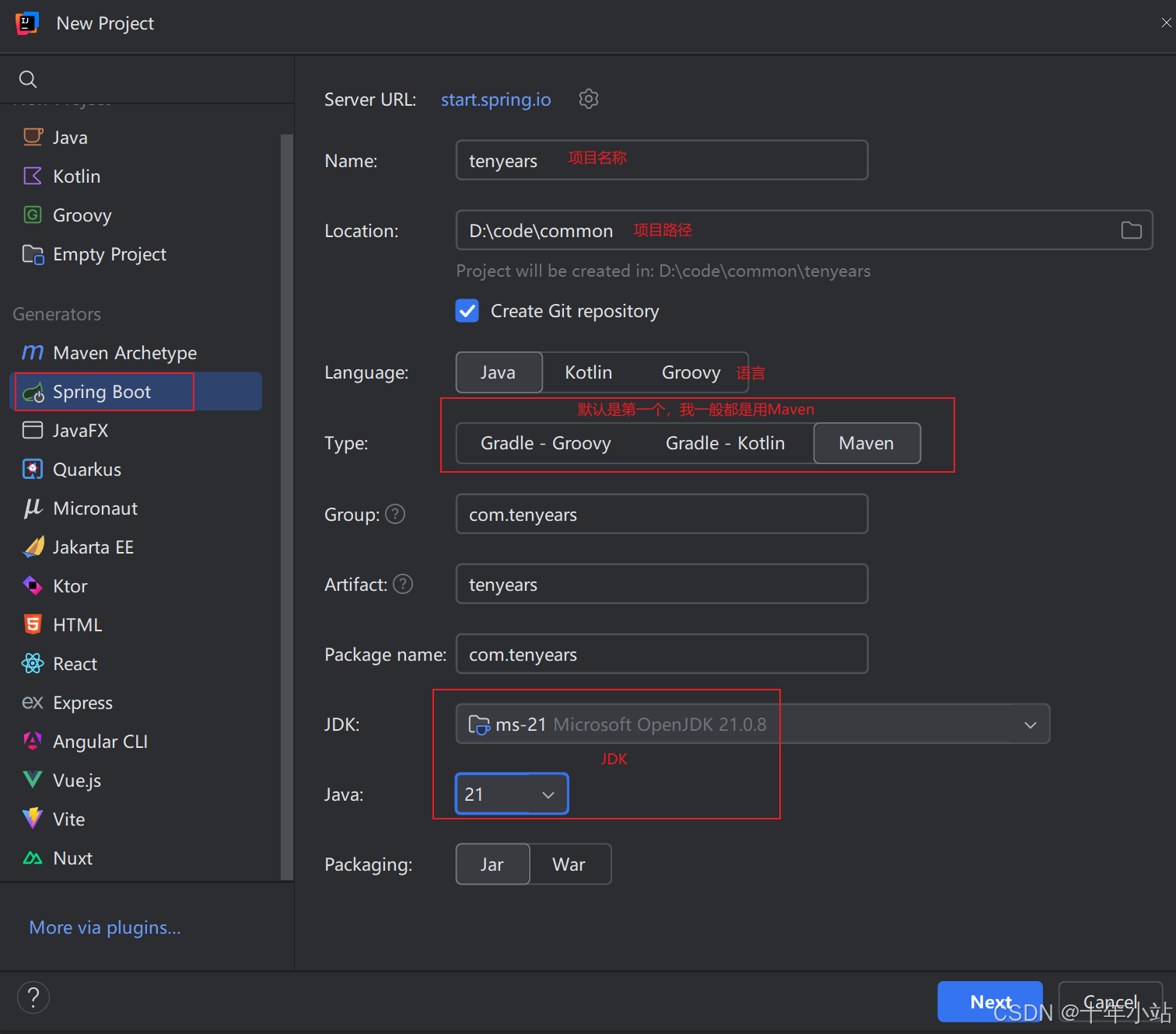This screenshot has width=1176, height=1034.
Task: Select Jar packaging
Action: (x=492, y=865)
